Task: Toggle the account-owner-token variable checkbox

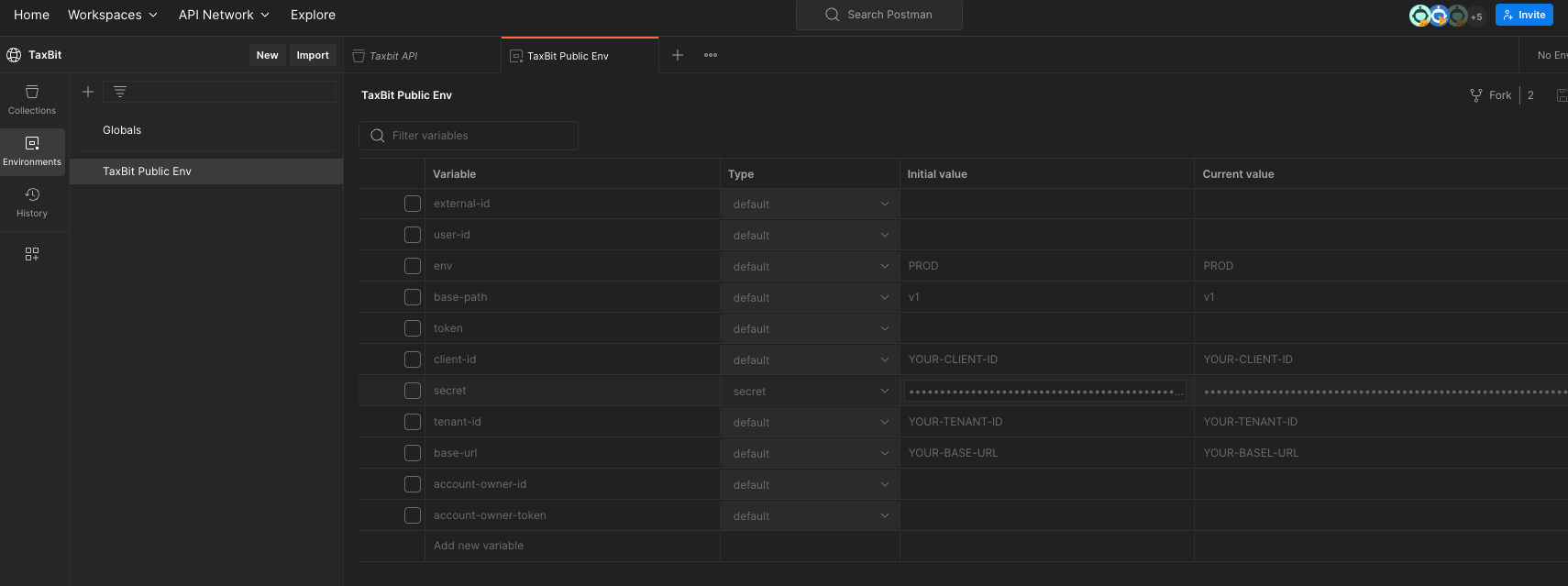Action: [413, 515]
